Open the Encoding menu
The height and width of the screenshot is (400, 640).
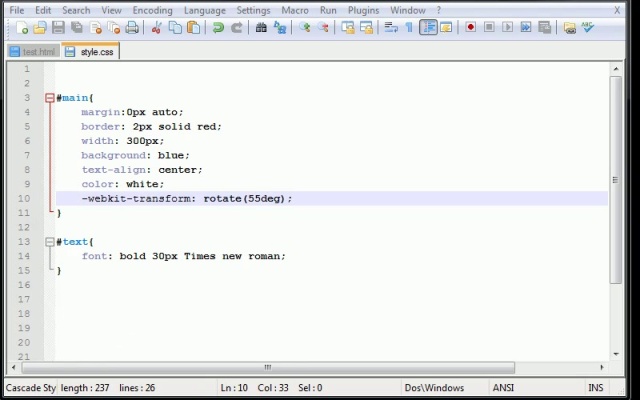coord(152,10)
